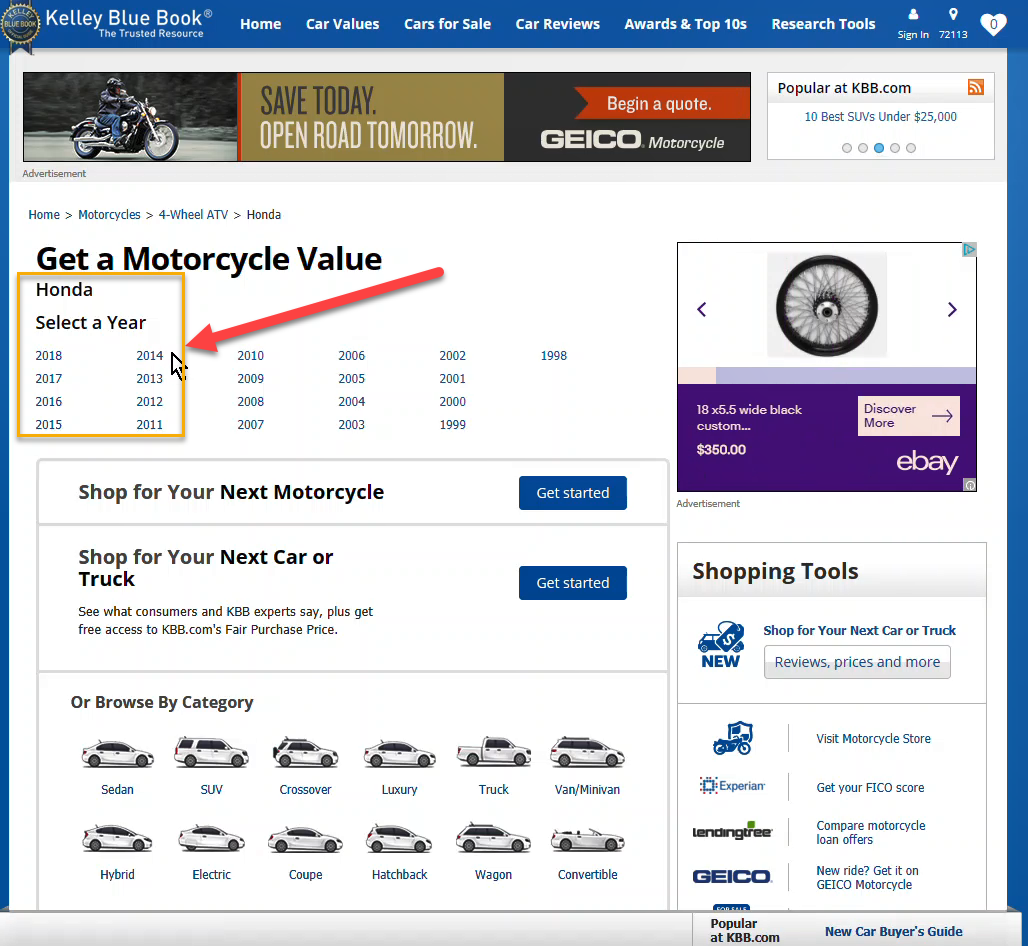Screen dimensions: 1028x946
Task: Click Get started for next car or truck
Action: 572,583
